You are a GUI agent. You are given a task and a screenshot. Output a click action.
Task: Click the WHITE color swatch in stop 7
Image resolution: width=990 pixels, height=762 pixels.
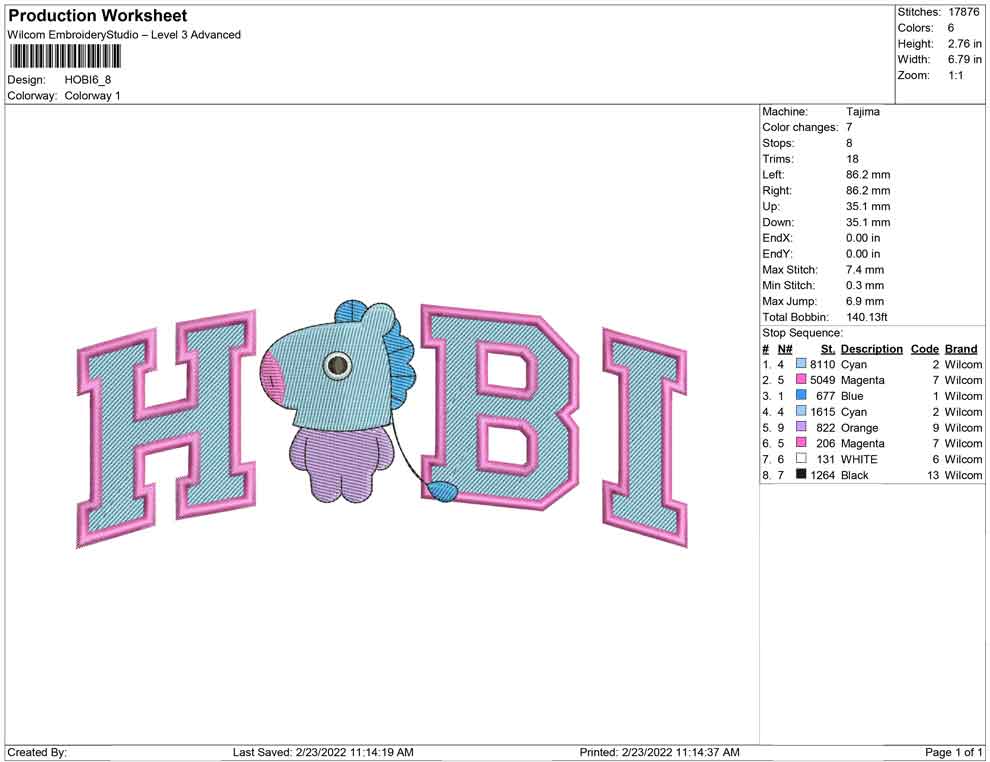pyautogui.click(x=801, y=458)
